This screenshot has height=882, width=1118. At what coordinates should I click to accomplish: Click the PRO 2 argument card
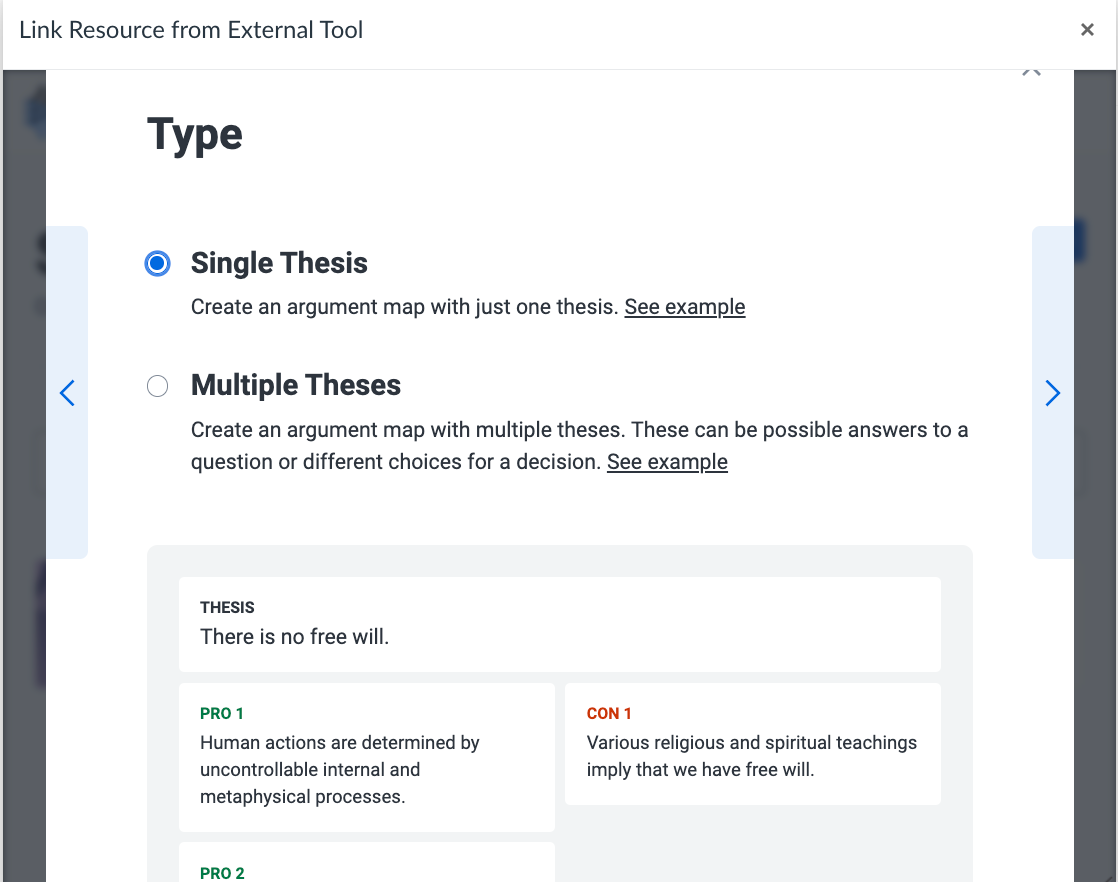pos(366,863)
